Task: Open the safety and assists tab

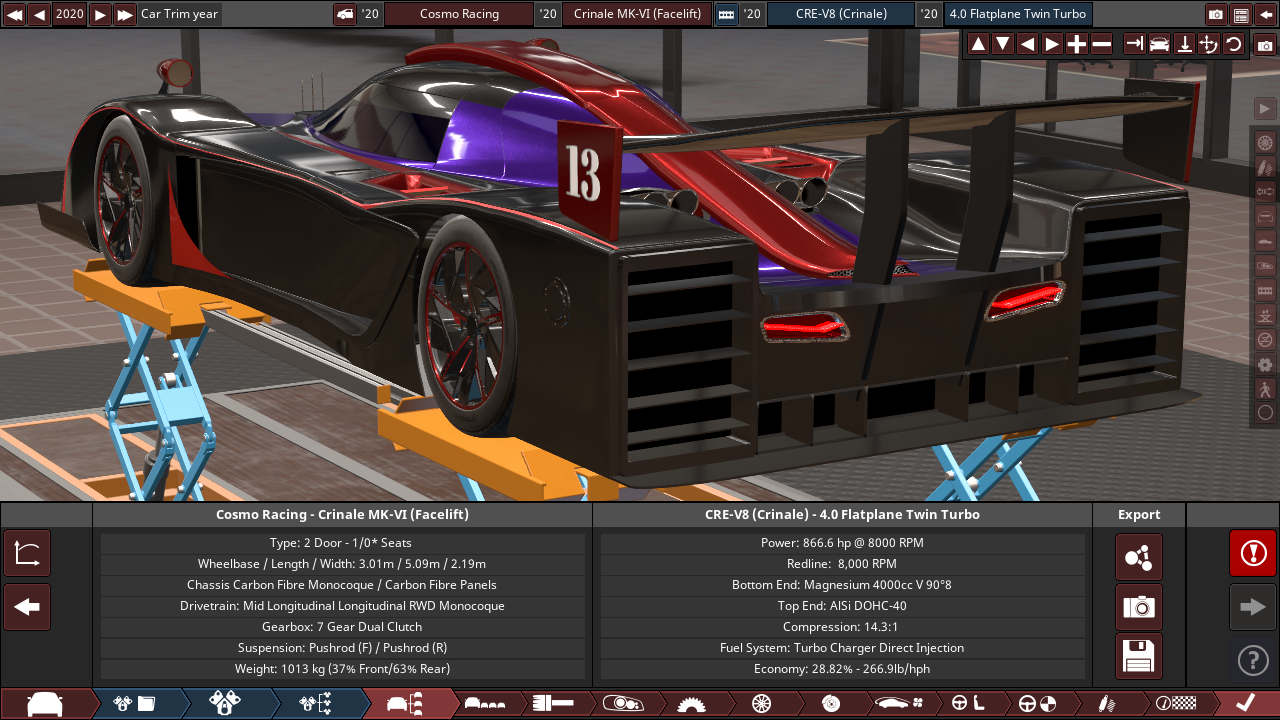Action: [1037, 703]
